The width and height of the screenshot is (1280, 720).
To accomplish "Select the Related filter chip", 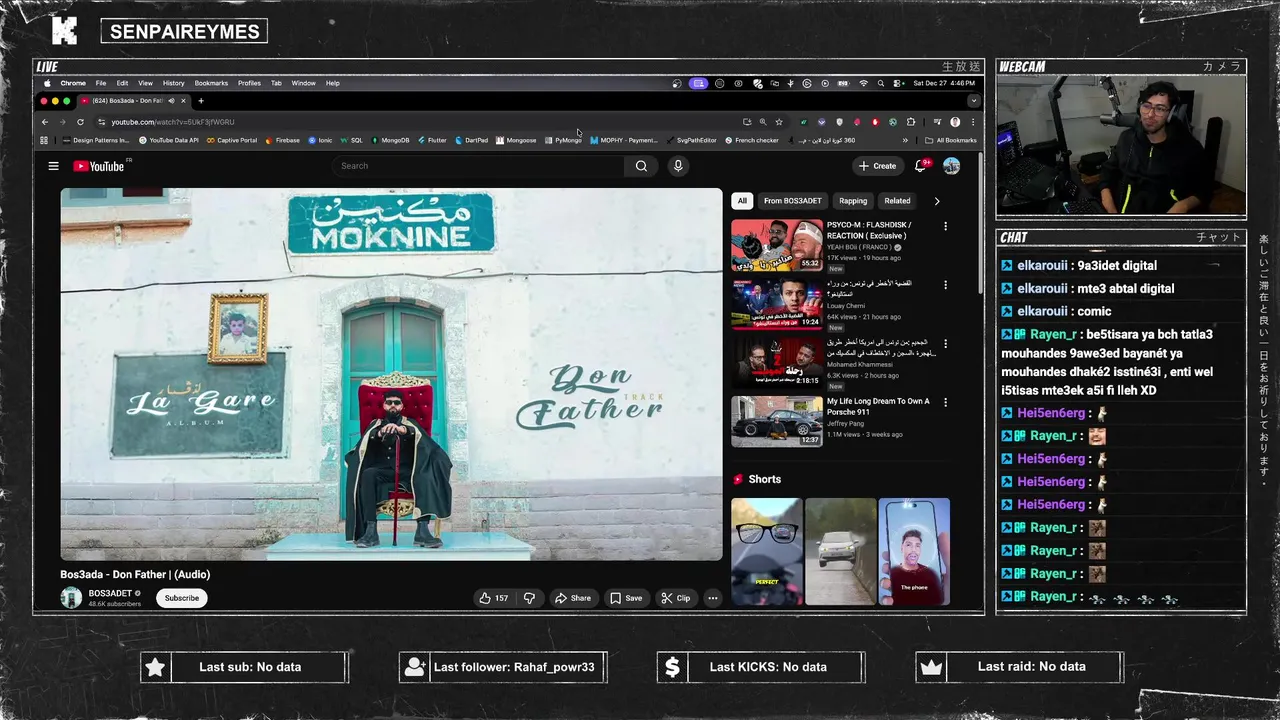I will click(x=897, y=201).
